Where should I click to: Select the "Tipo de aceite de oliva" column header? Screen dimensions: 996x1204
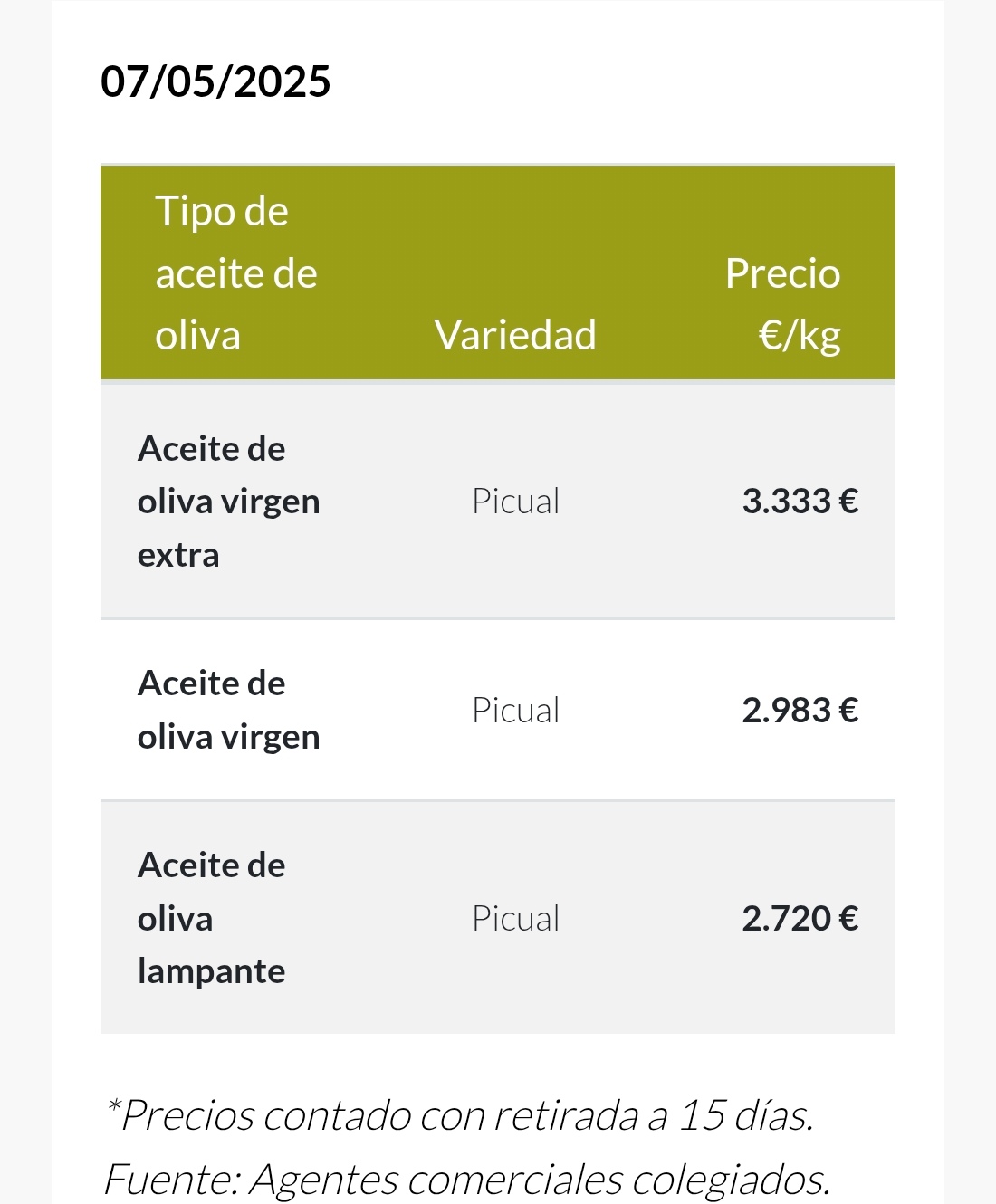click(235, 272)
